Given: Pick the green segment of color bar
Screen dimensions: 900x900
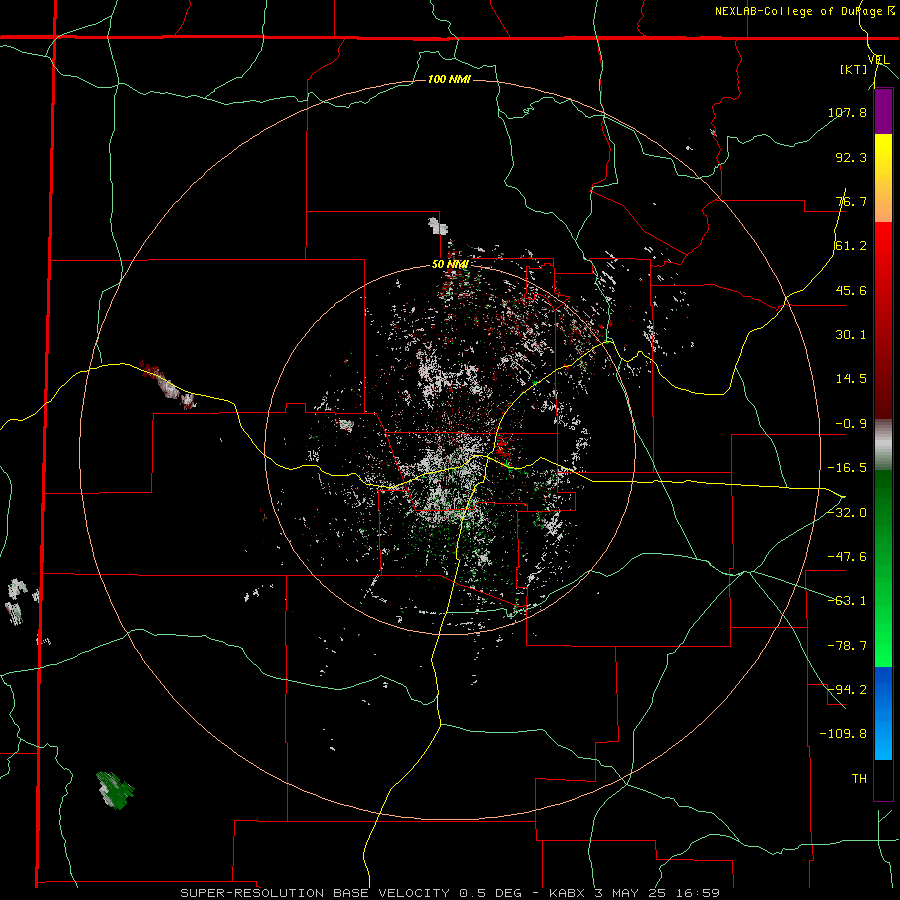Looking at the screenshot, I should click(883, 568).
